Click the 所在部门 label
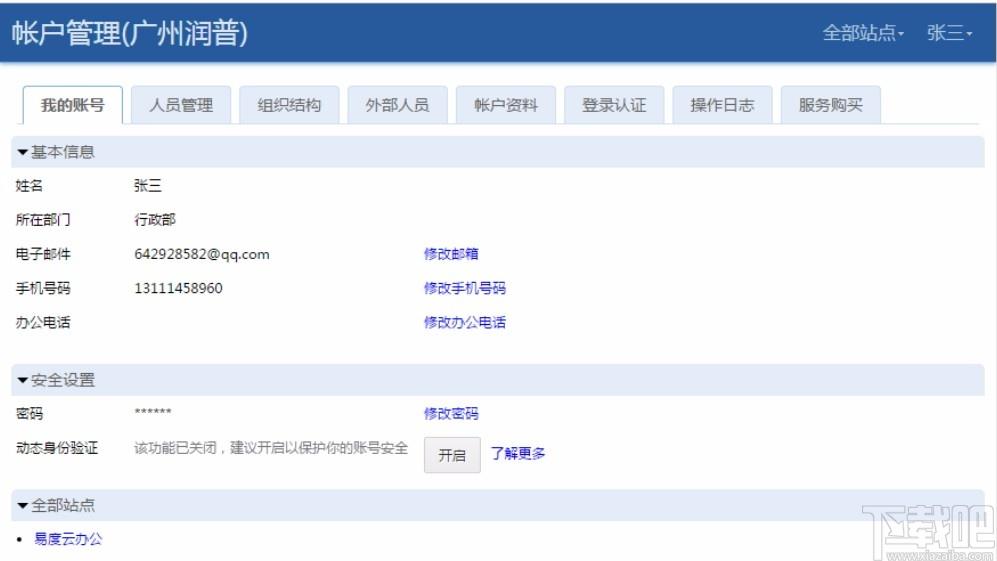 pyautogui.click(x=43, y=220)
